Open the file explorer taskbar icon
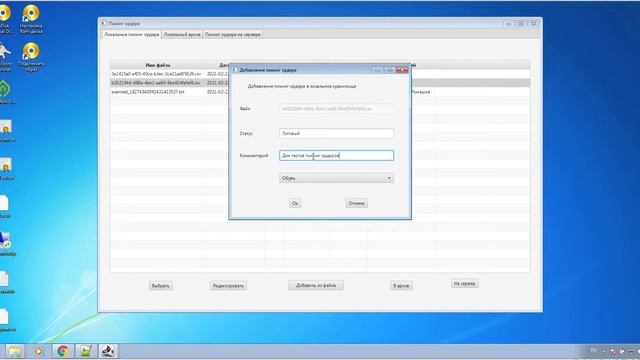This screenshot has height=360, width=640. pos(15,351)
